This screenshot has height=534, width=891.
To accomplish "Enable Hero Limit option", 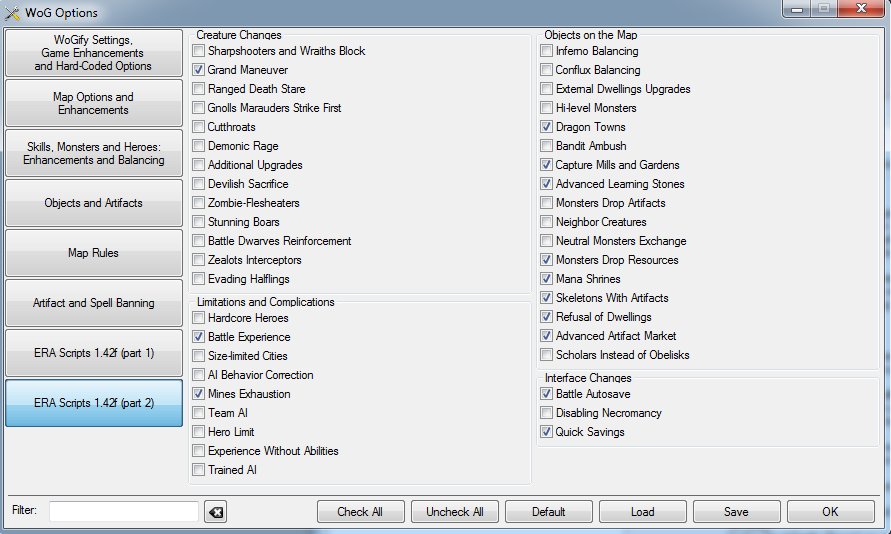I will (198, 432).
